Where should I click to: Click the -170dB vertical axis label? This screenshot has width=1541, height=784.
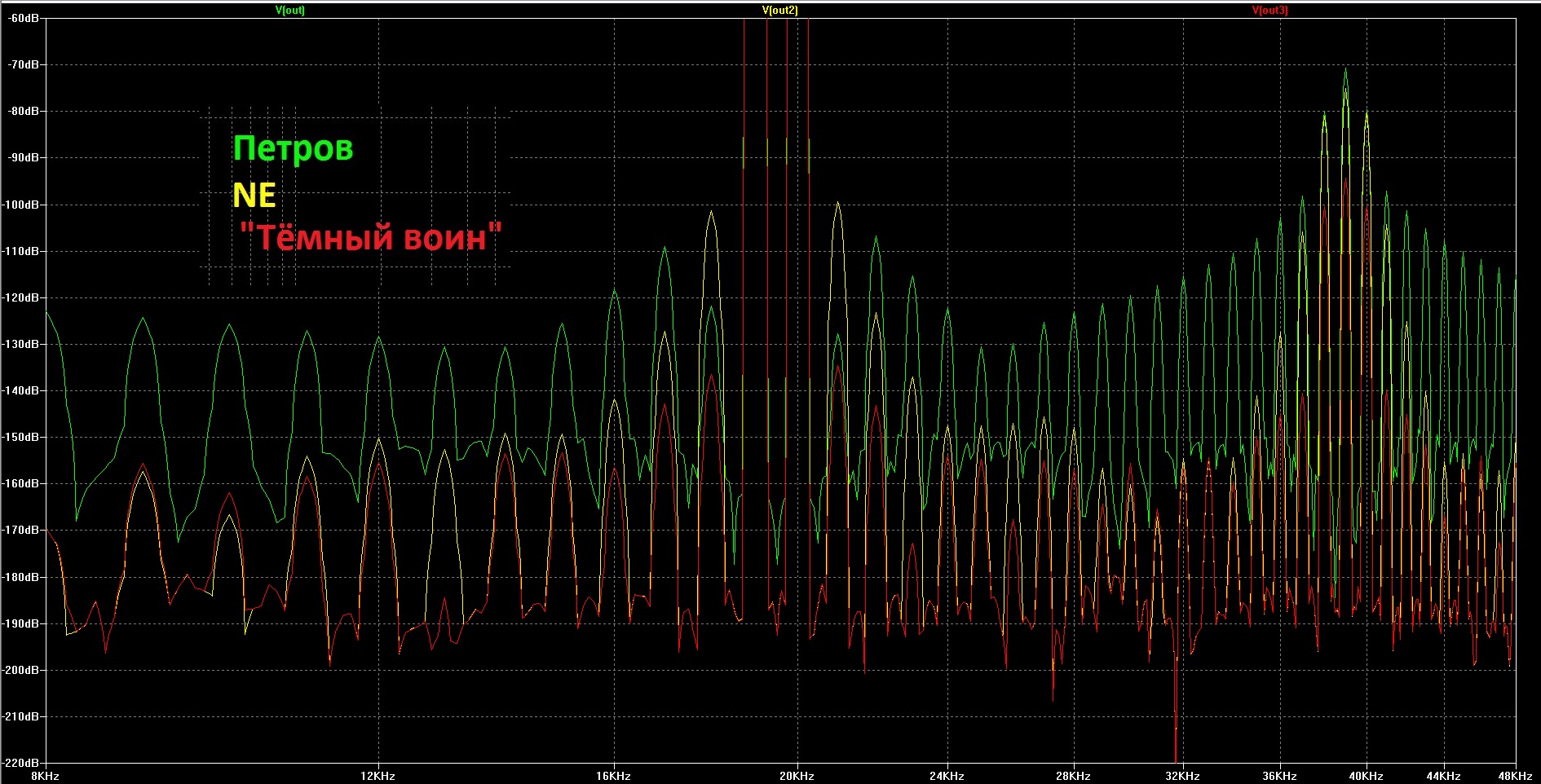coord(21,531)
